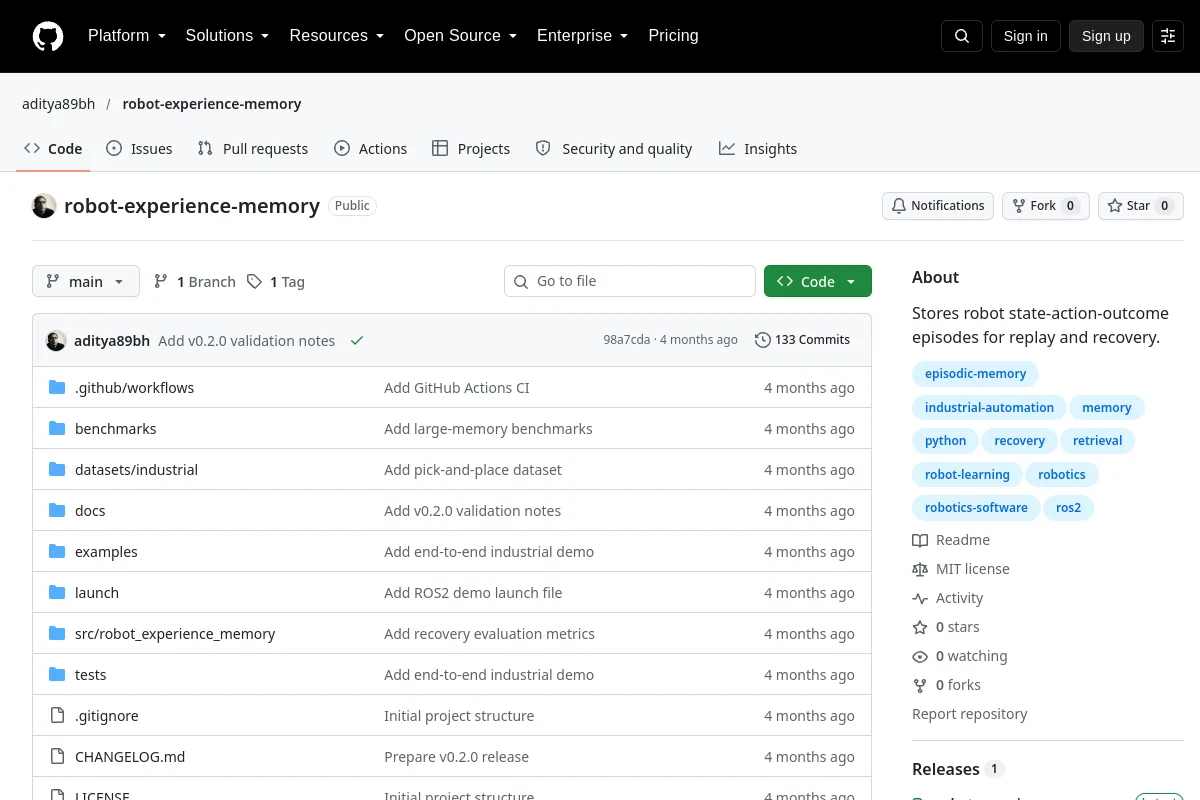Click the .gitignore file icon
1200x800 pixels.
[x=57, y=716]
